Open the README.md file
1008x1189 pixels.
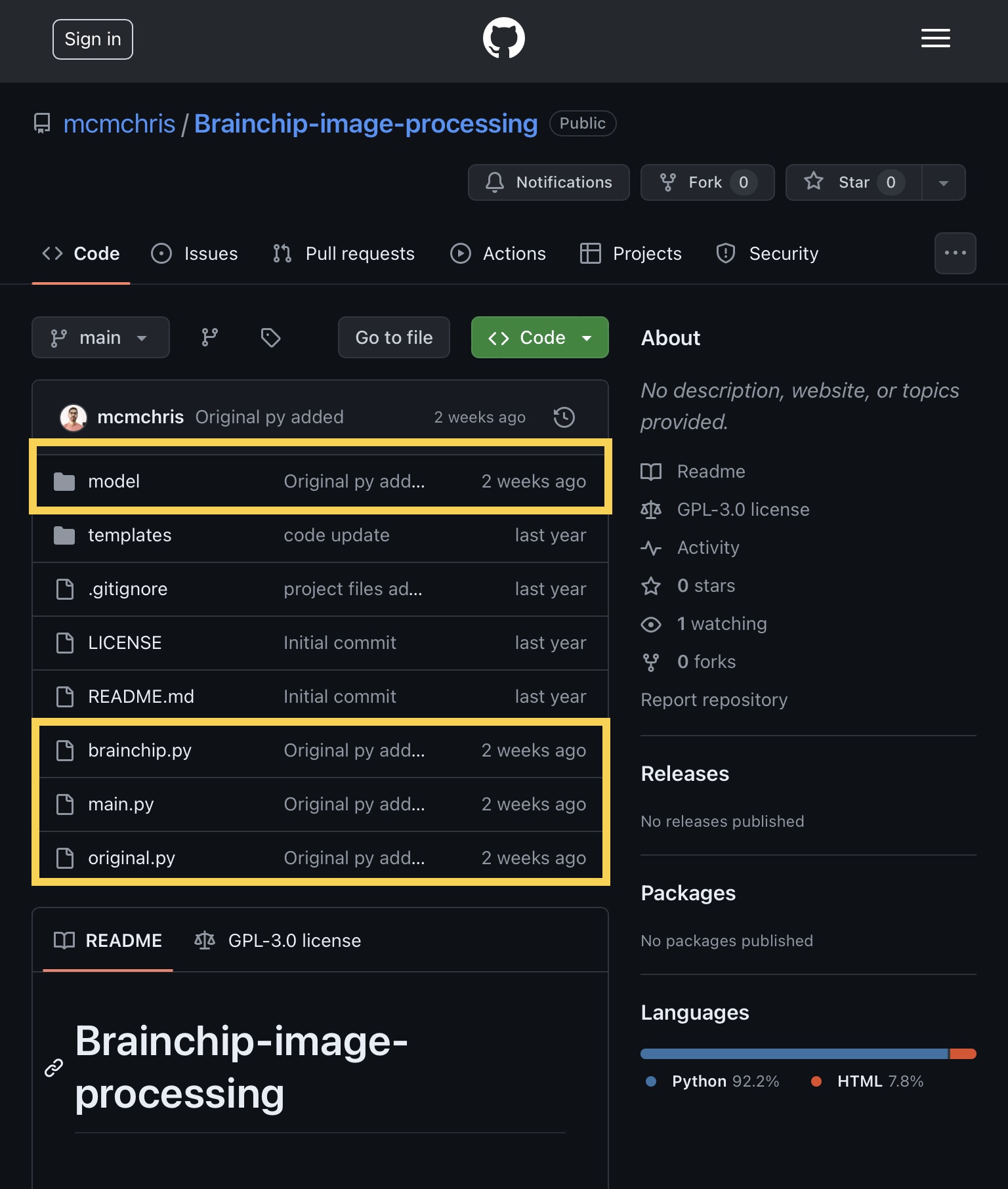click(141, 697)
